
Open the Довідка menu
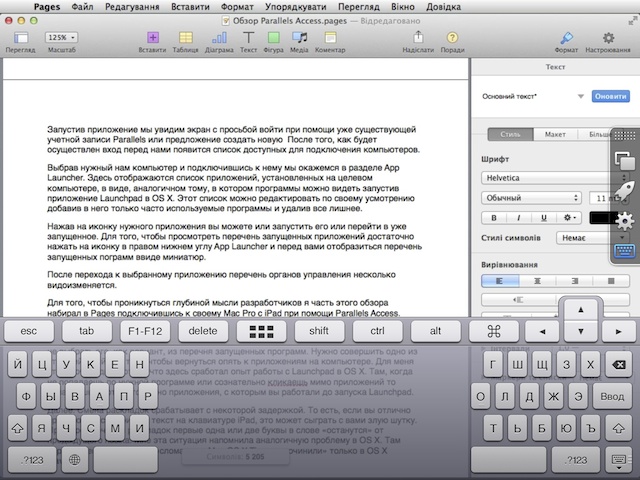point(443,7)
